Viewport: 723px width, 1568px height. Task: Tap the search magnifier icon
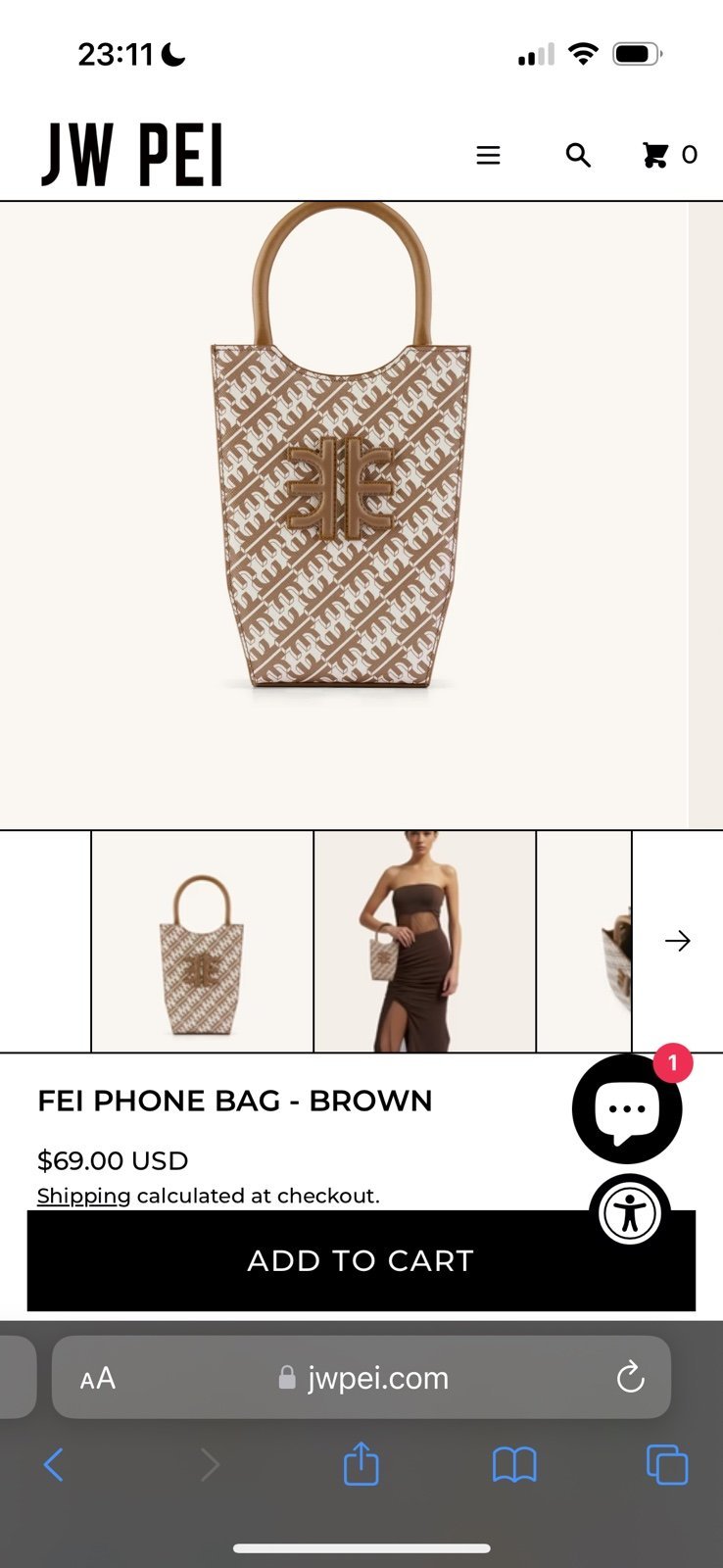click(x=578, y=155)
